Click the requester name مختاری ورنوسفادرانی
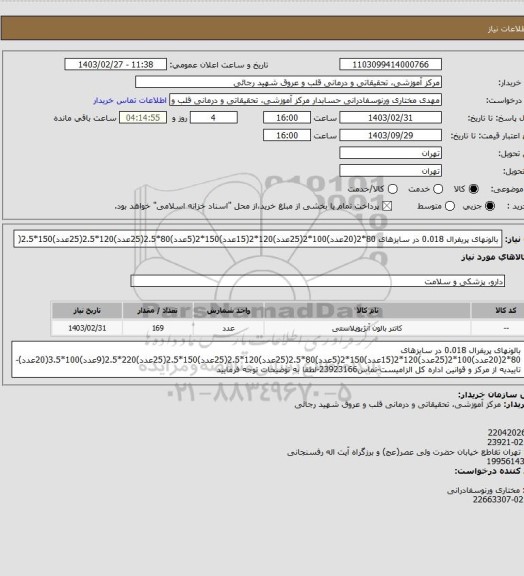524x576 pixels. pos(484,490)
